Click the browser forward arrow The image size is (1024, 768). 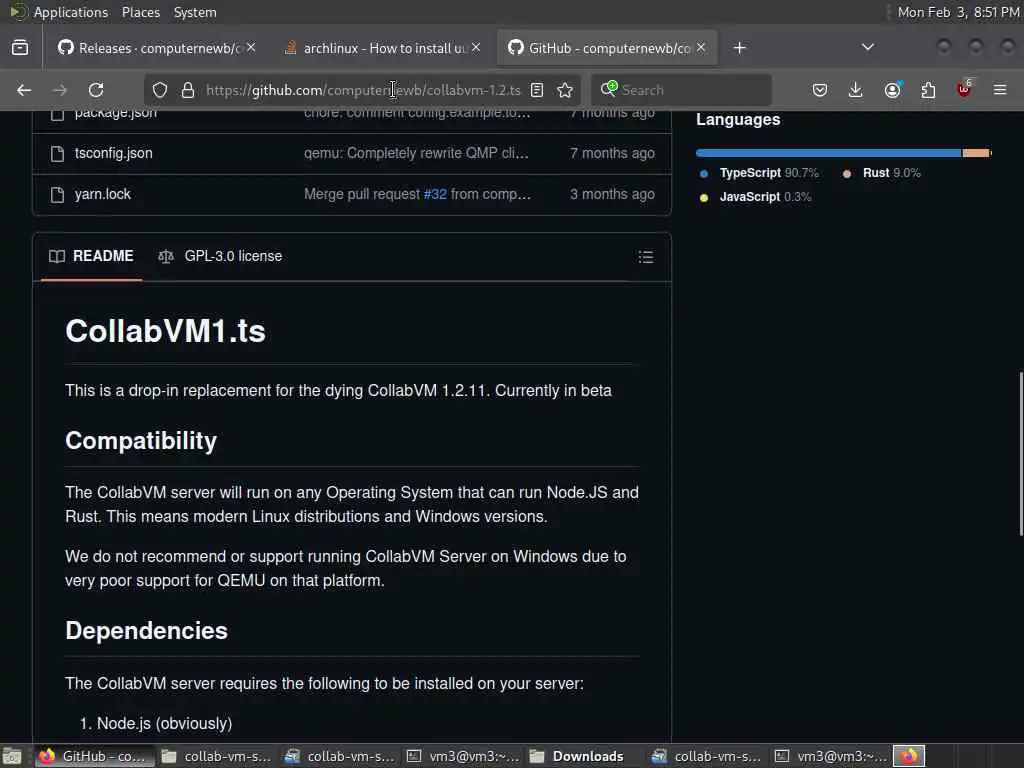[59, 90]
